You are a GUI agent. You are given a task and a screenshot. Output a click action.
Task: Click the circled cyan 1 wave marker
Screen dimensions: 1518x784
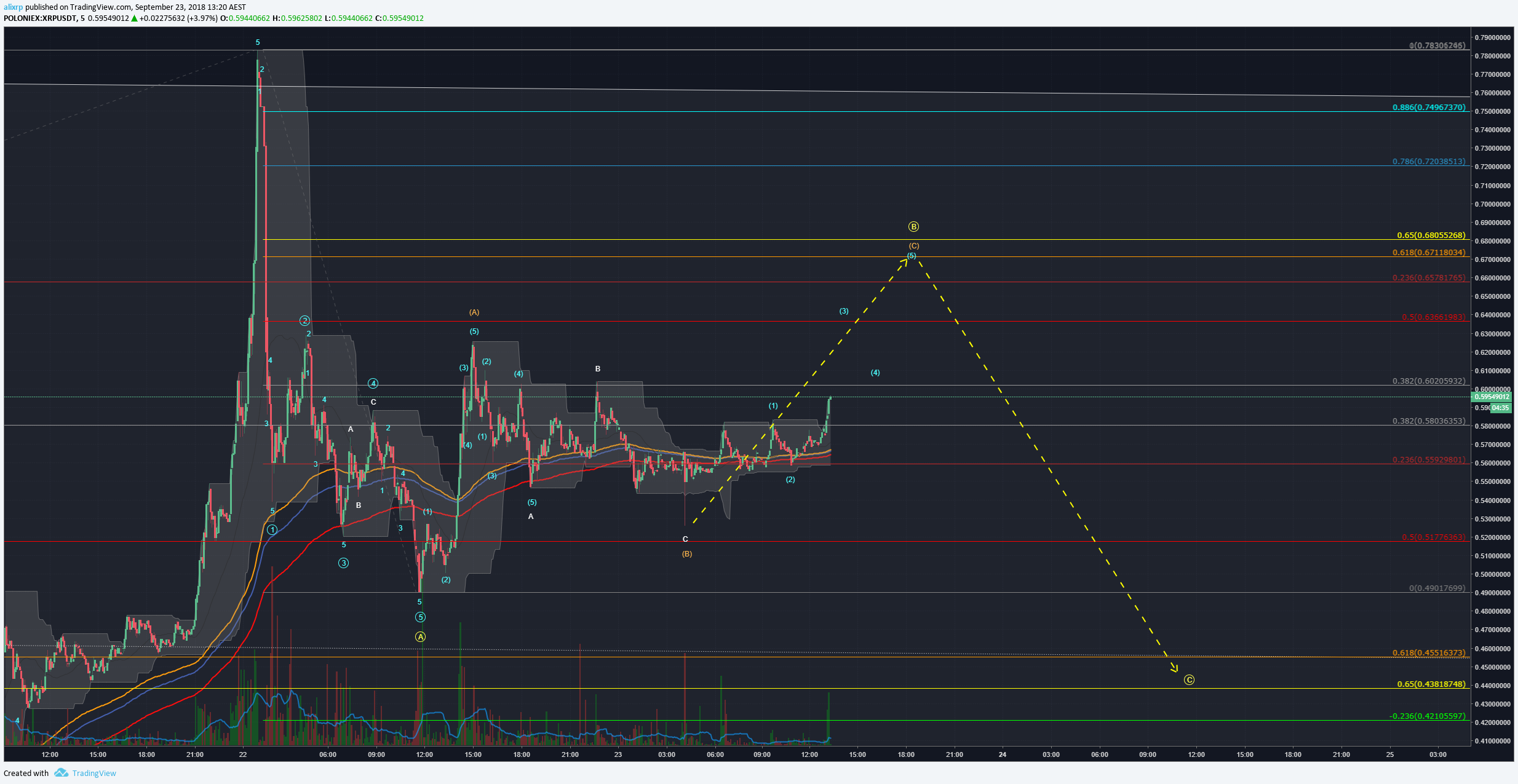(x=272, y=529)
